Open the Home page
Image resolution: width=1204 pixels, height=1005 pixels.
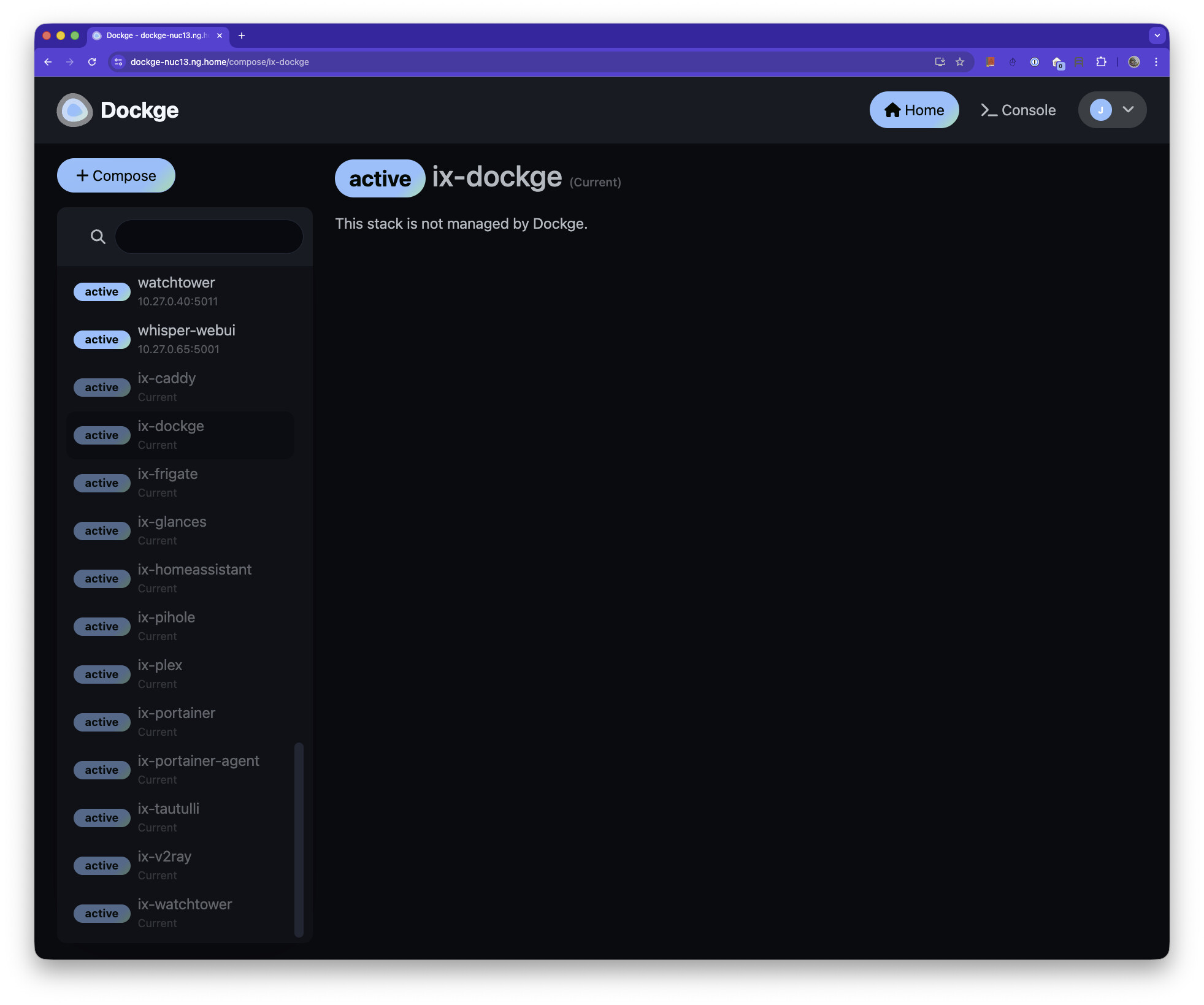(914, 110)
